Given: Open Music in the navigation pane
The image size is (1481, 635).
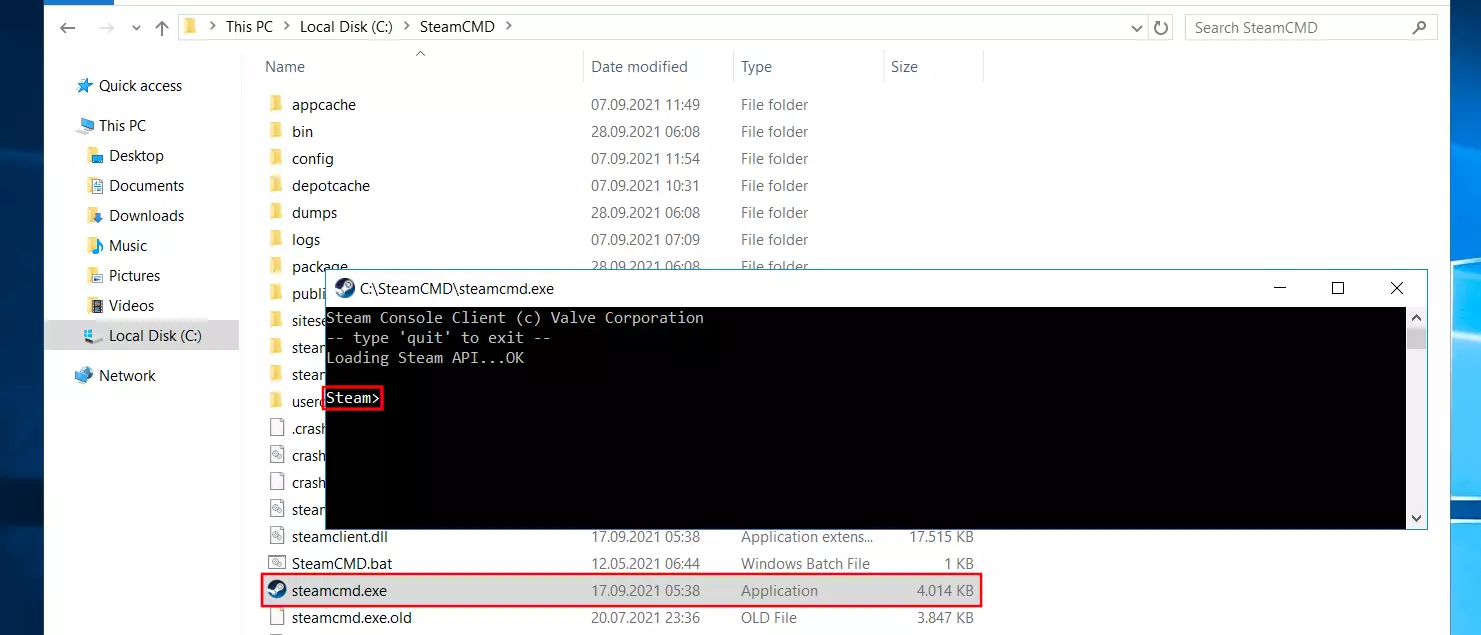Looking at the screenshot, I should [128, 246].
